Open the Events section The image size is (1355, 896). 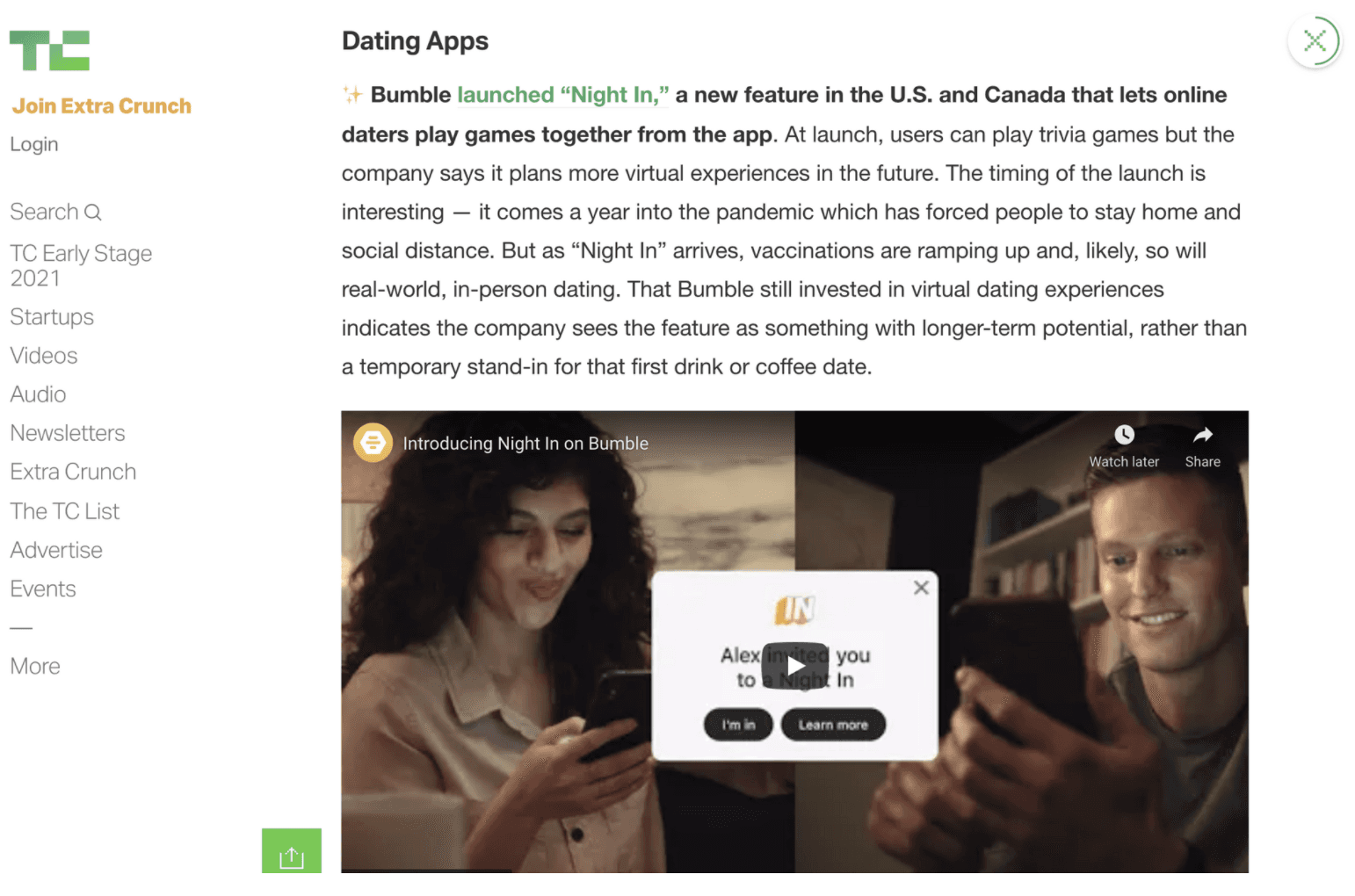click(43, 589)
